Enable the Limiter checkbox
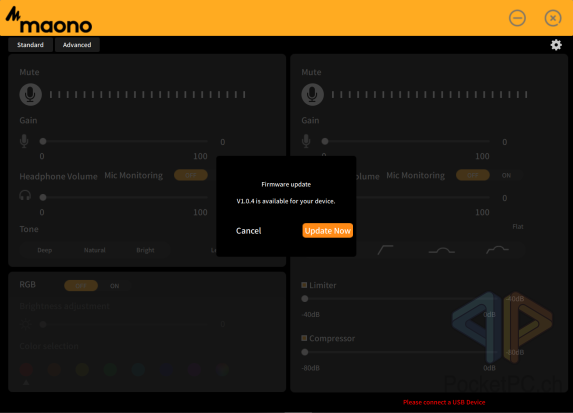Viewport: 573px width, 413px height. tap(304, 285)
